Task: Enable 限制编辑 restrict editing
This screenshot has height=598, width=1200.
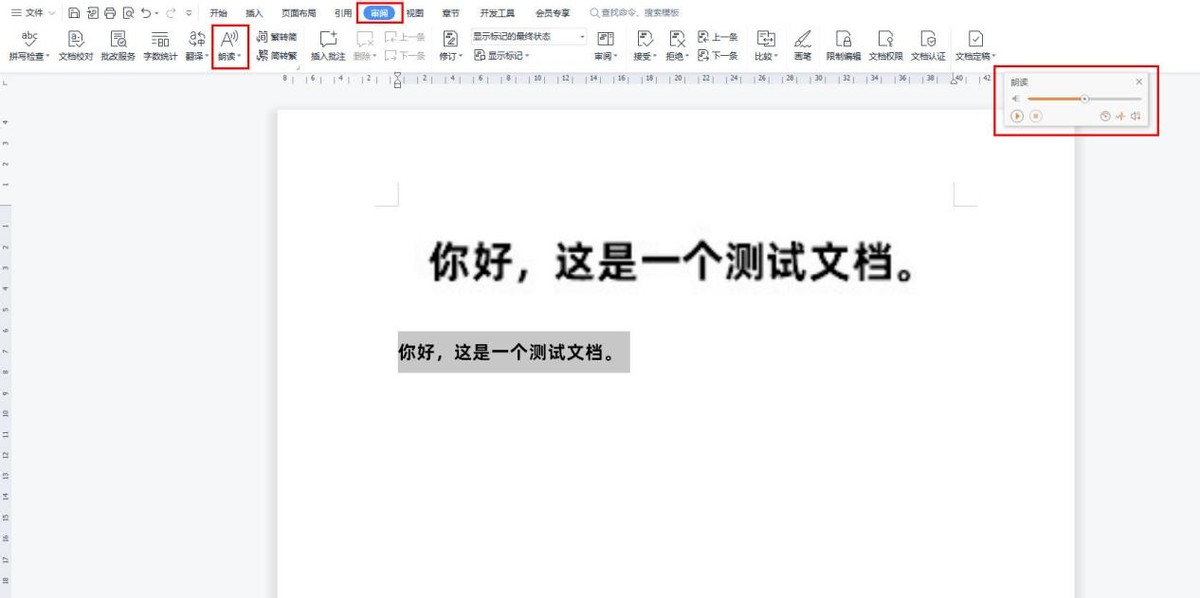Action: [843, 45]
